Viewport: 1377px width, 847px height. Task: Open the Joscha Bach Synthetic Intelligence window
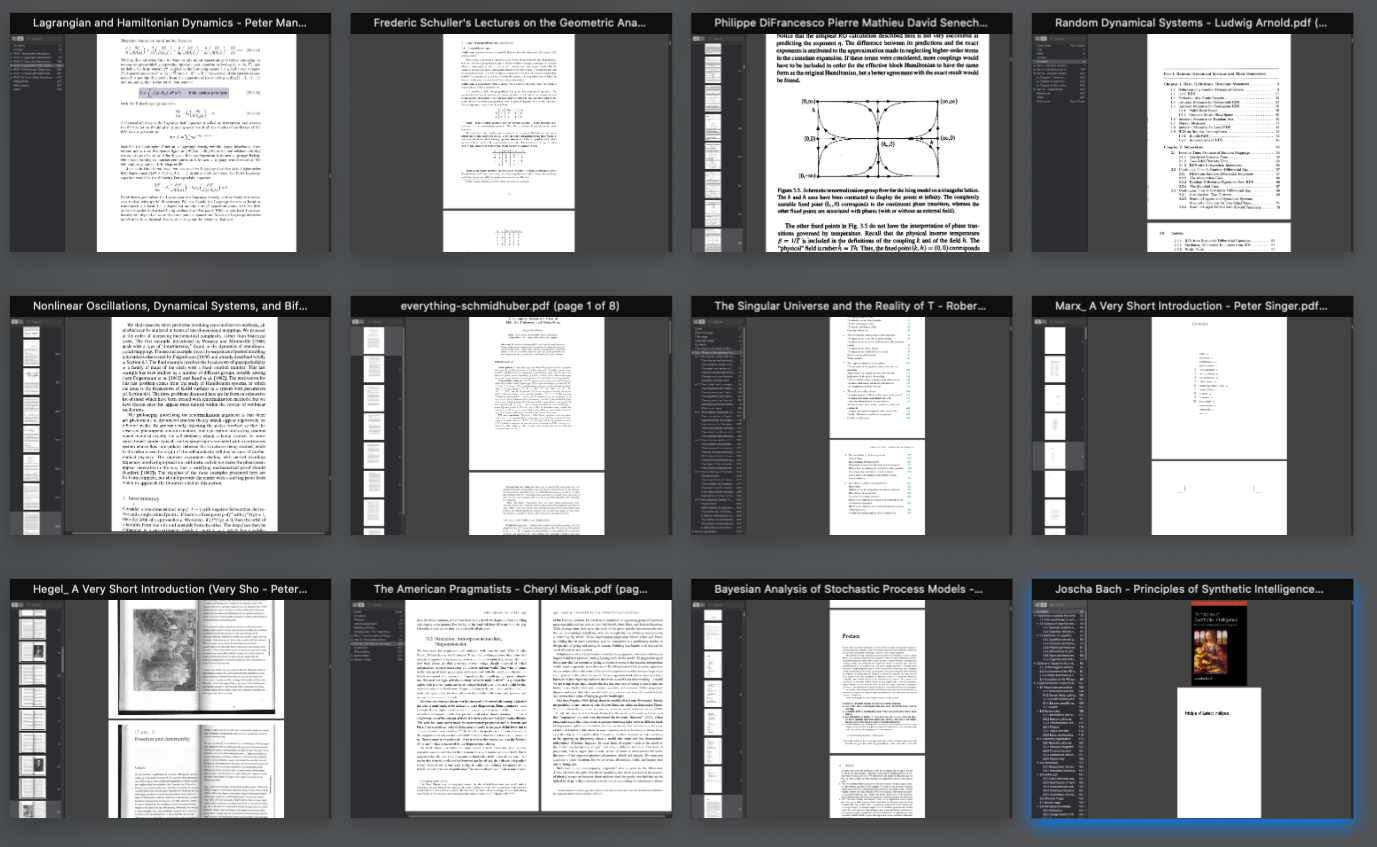(x=1192, y=699)
